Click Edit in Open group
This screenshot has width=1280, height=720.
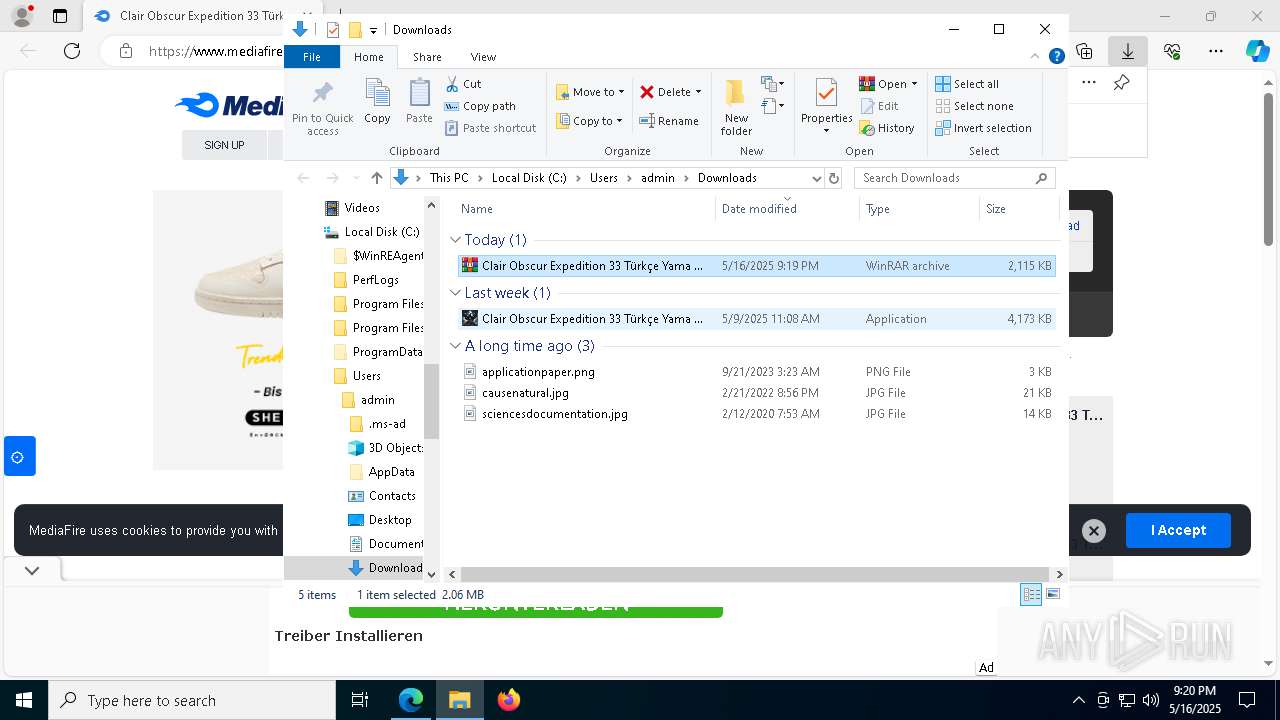pos(878,106)
